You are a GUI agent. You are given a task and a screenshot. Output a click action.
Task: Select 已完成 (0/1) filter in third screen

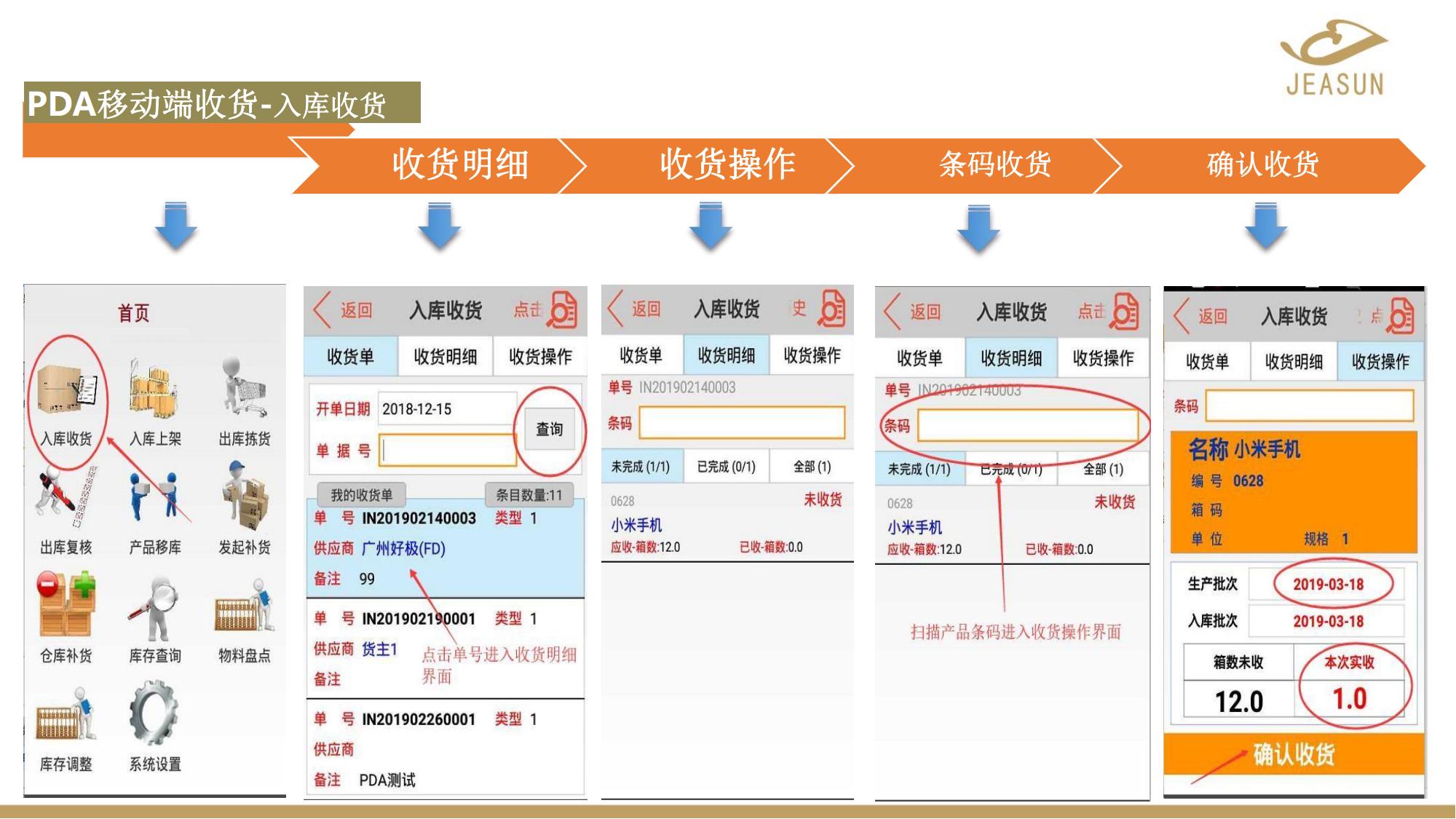(x=726, y=467)
